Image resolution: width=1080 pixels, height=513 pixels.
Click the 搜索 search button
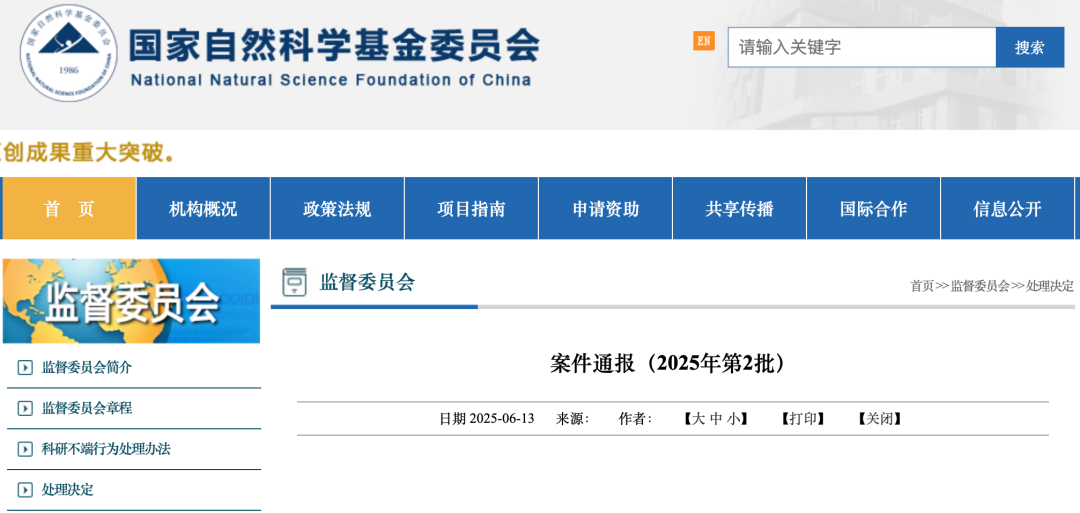(x=1030, y=48)
